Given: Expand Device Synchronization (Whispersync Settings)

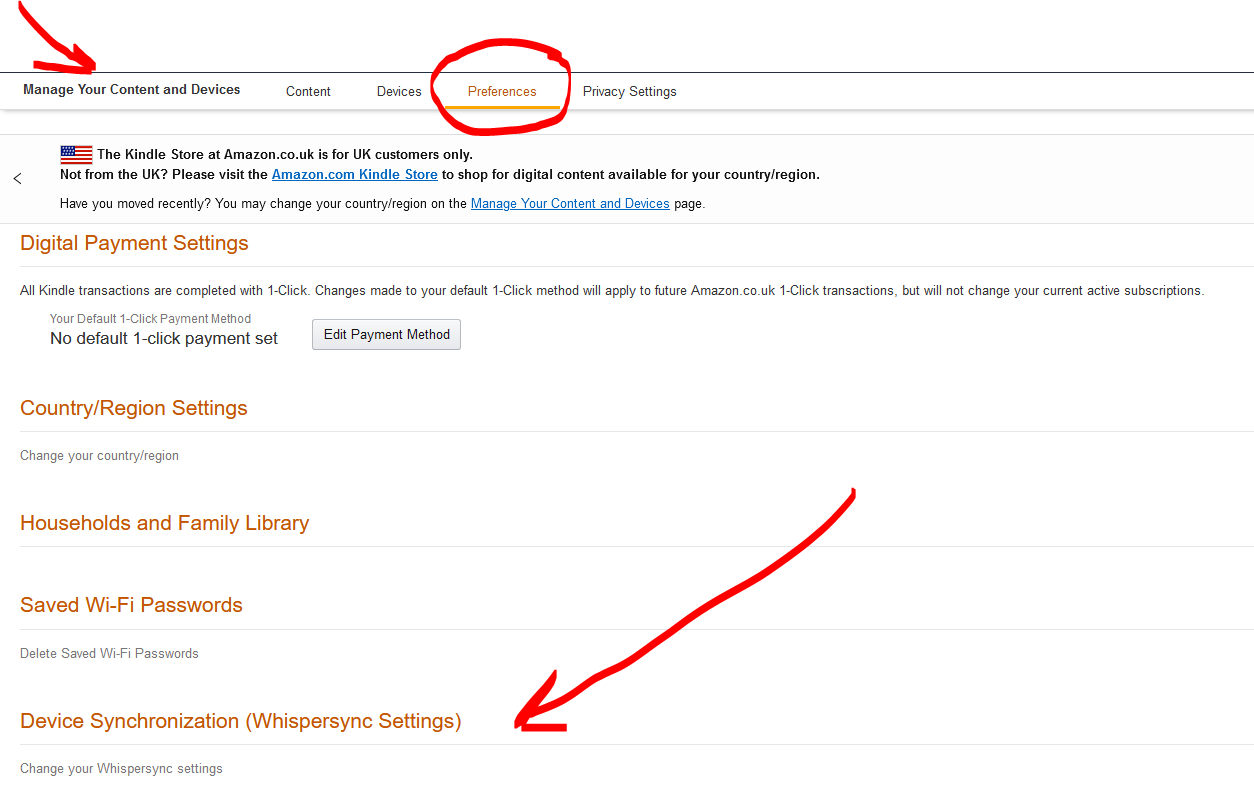Looking at the screenshot, I should tap(240, 721).
